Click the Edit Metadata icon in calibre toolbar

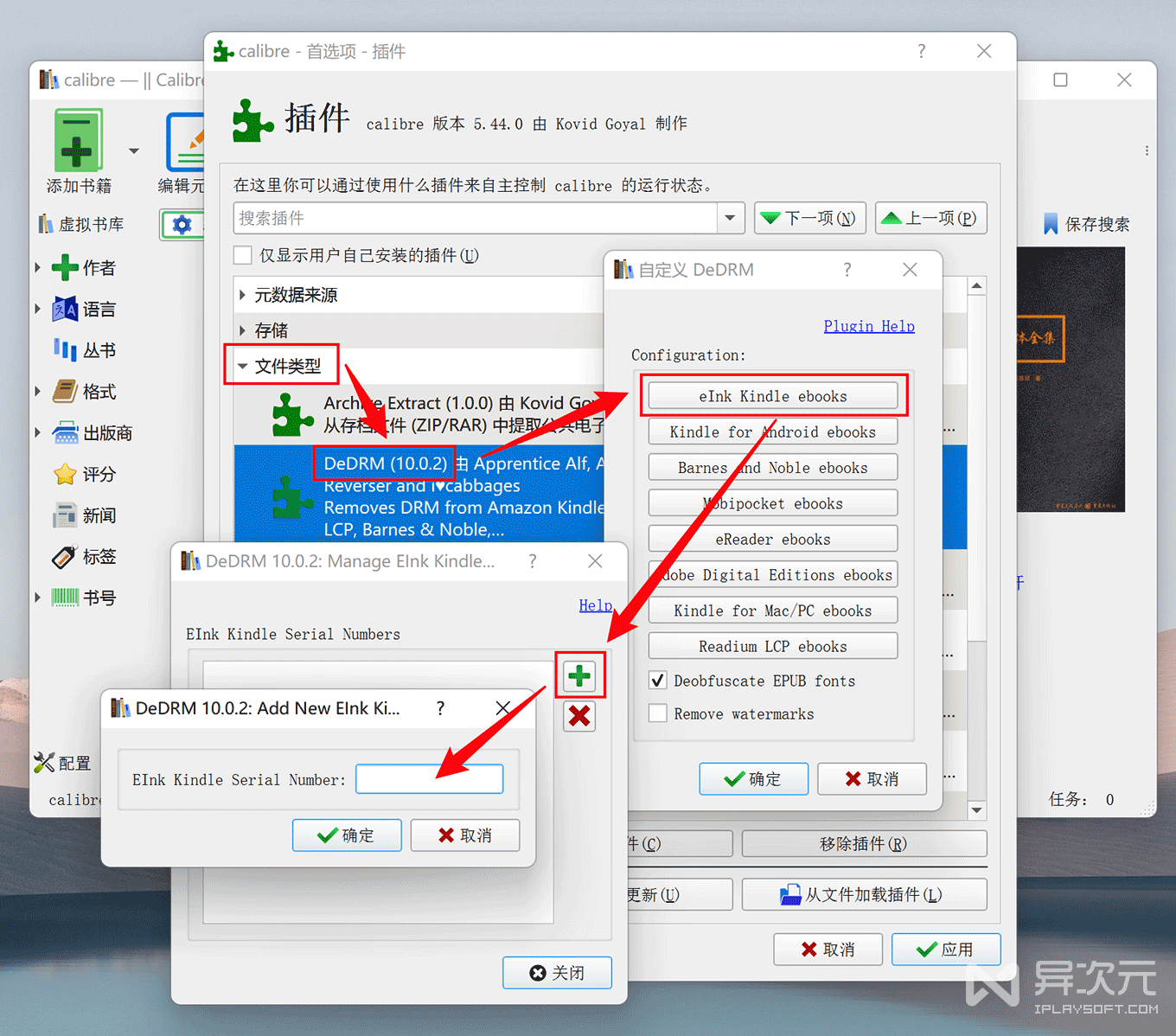click(186, 142)
